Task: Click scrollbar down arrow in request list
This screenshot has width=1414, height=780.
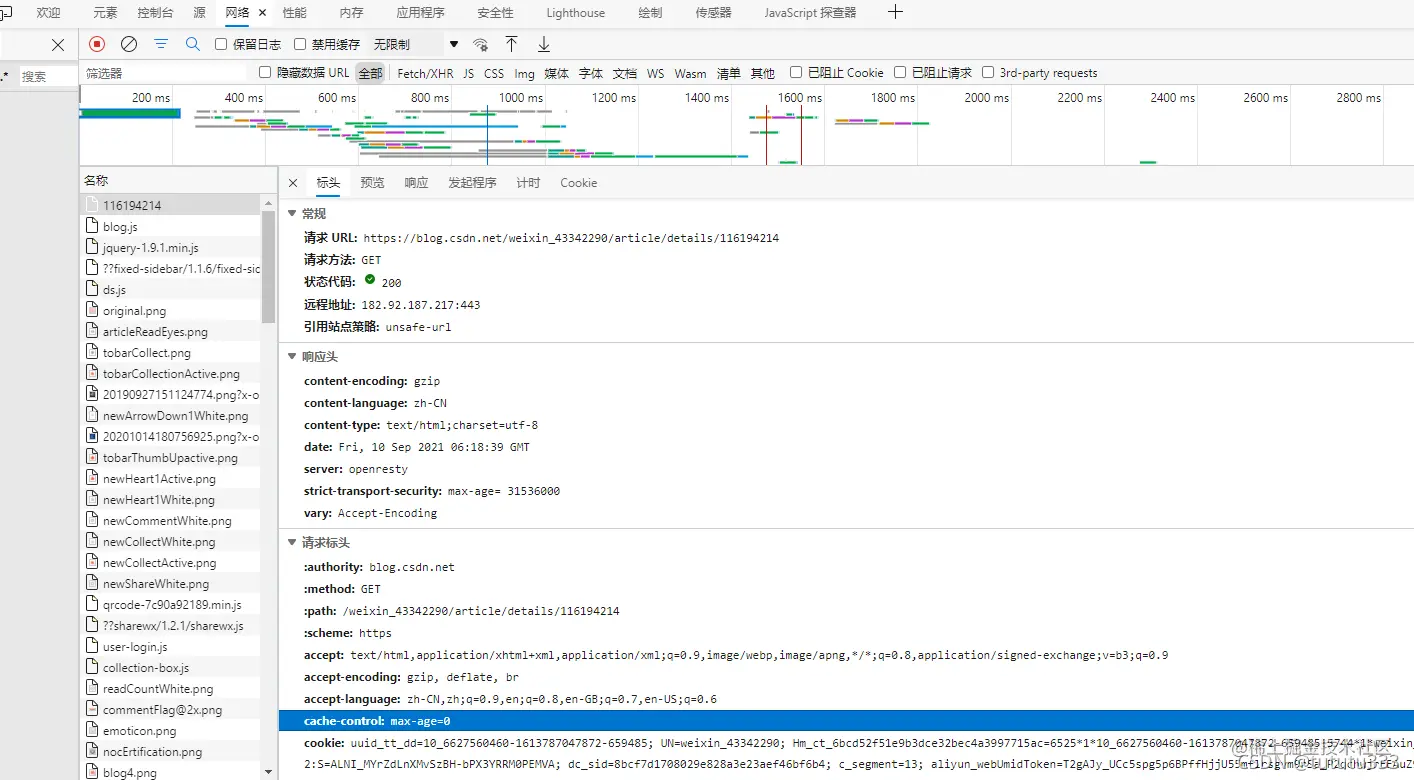Action: point(268,772)
